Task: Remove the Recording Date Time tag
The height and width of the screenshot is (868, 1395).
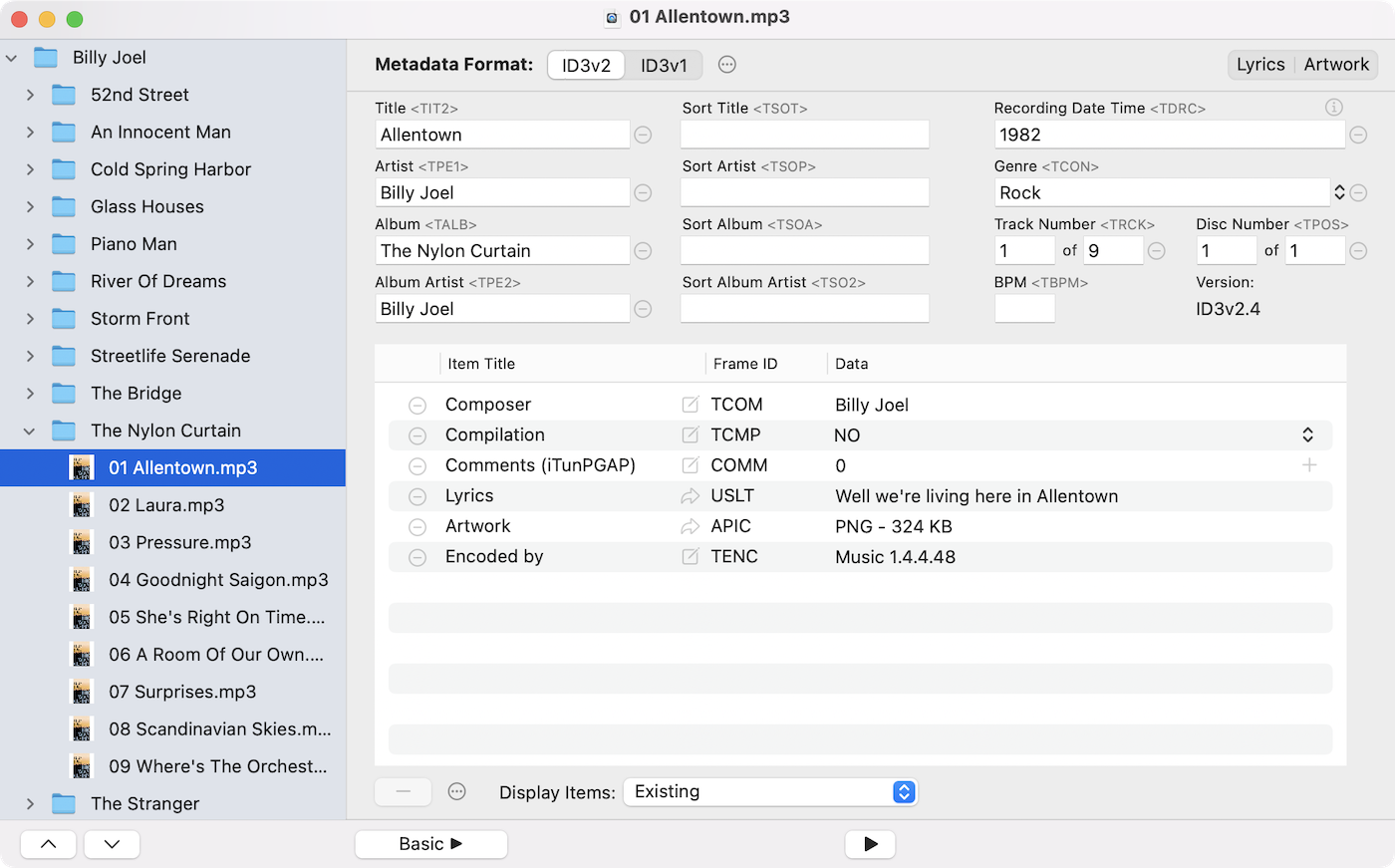Action: 1358,135
